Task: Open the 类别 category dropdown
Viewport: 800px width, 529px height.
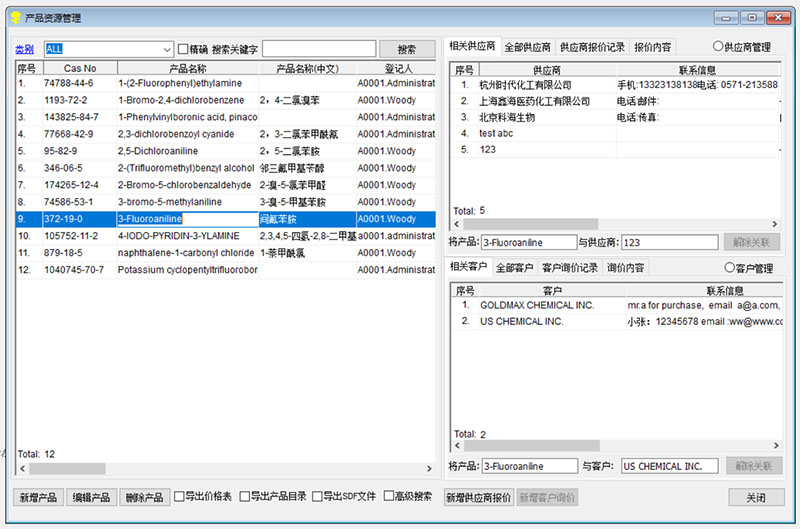Action: point(166,49)
